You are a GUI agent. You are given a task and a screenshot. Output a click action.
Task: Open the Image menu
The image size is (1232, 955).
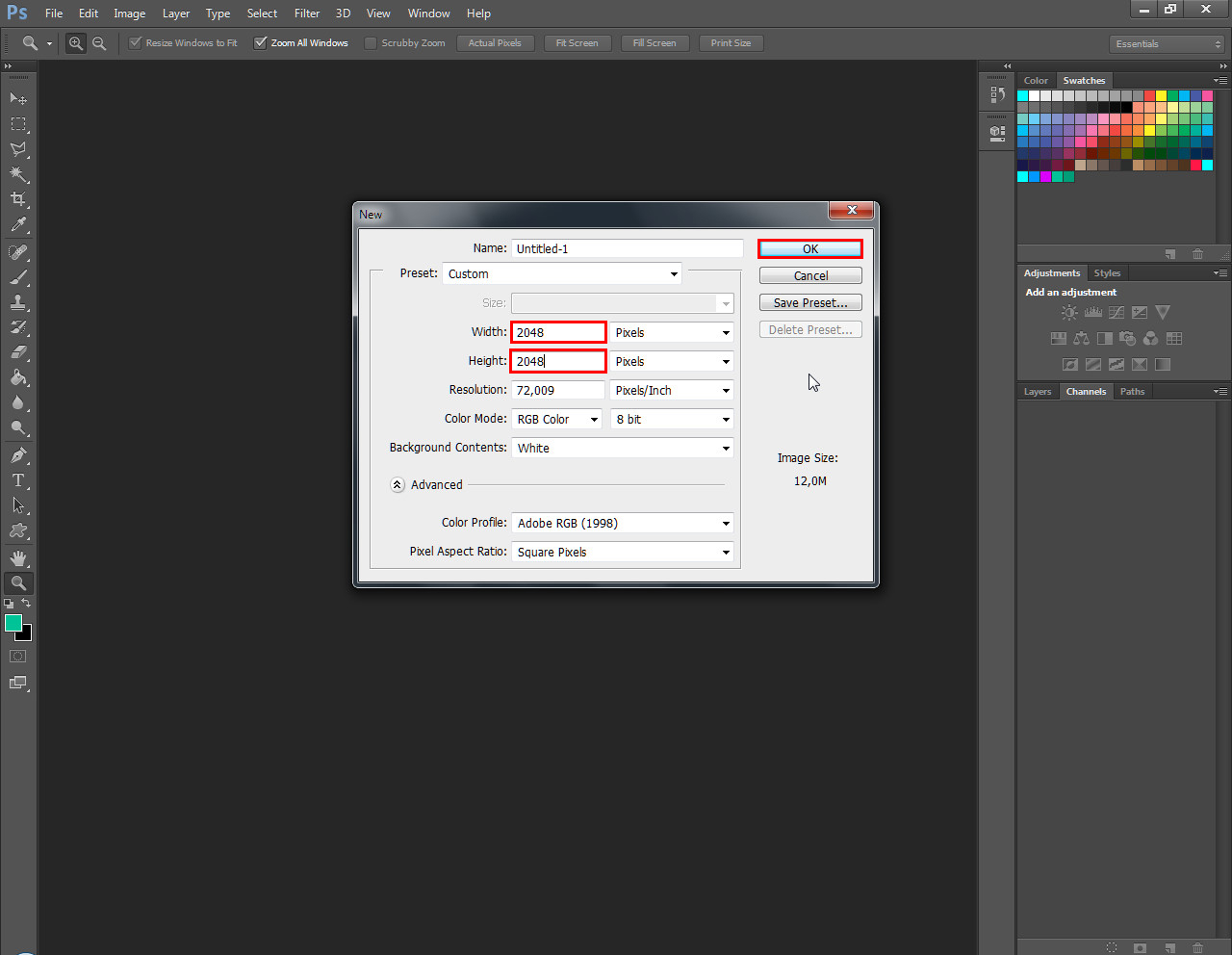[129, 13]
